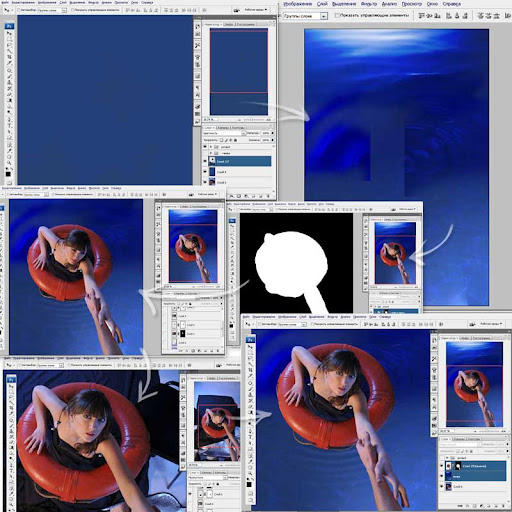This screenshot has width=512, height=512.
Task: Select the Magic Wand tool in solid-blue canvas window
Action: tap(9, 51)
